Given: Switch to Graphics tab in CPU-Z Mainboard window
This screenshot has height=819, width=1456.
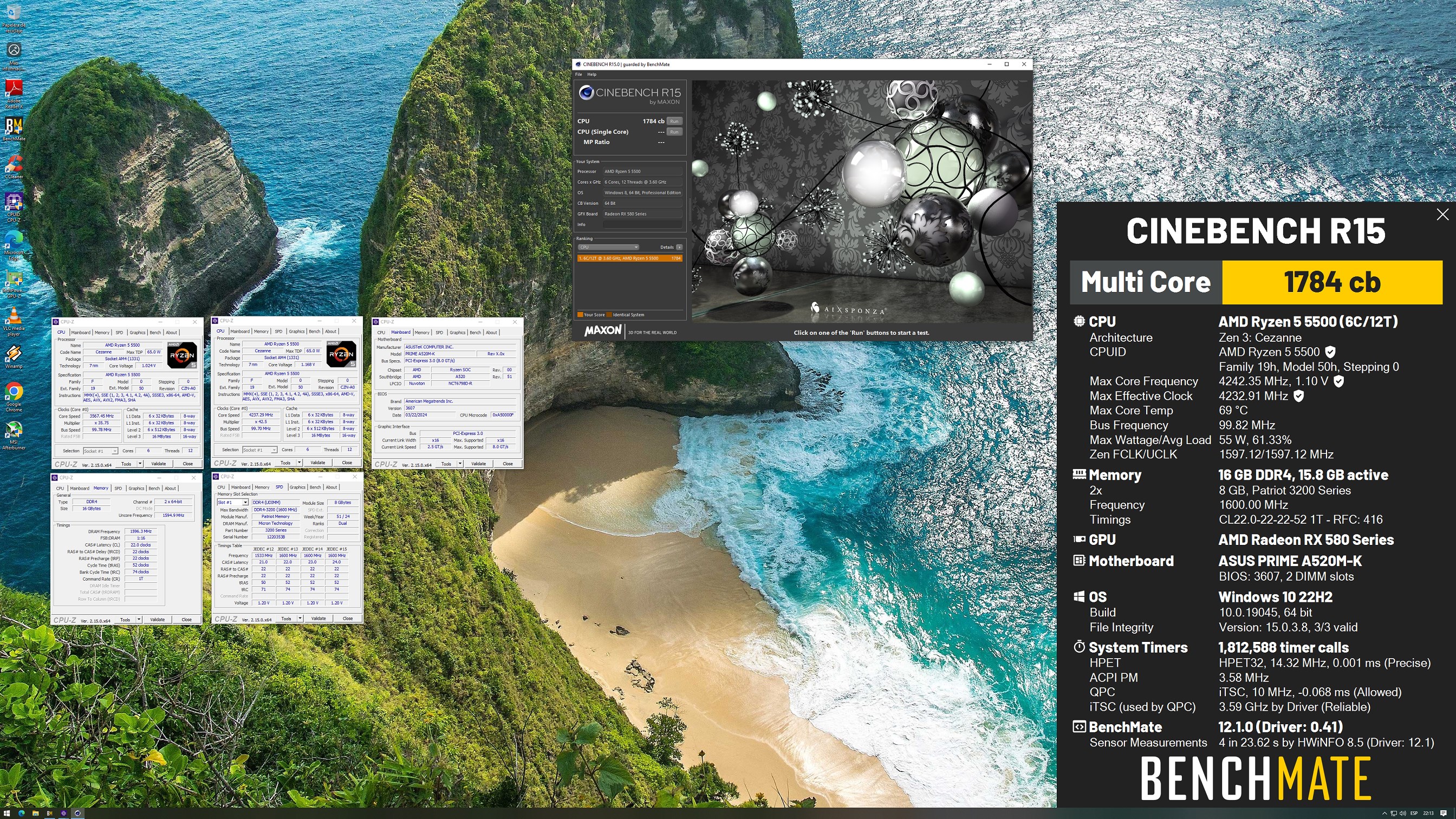Looking at the screenshot, I should [x=457, y=333].
